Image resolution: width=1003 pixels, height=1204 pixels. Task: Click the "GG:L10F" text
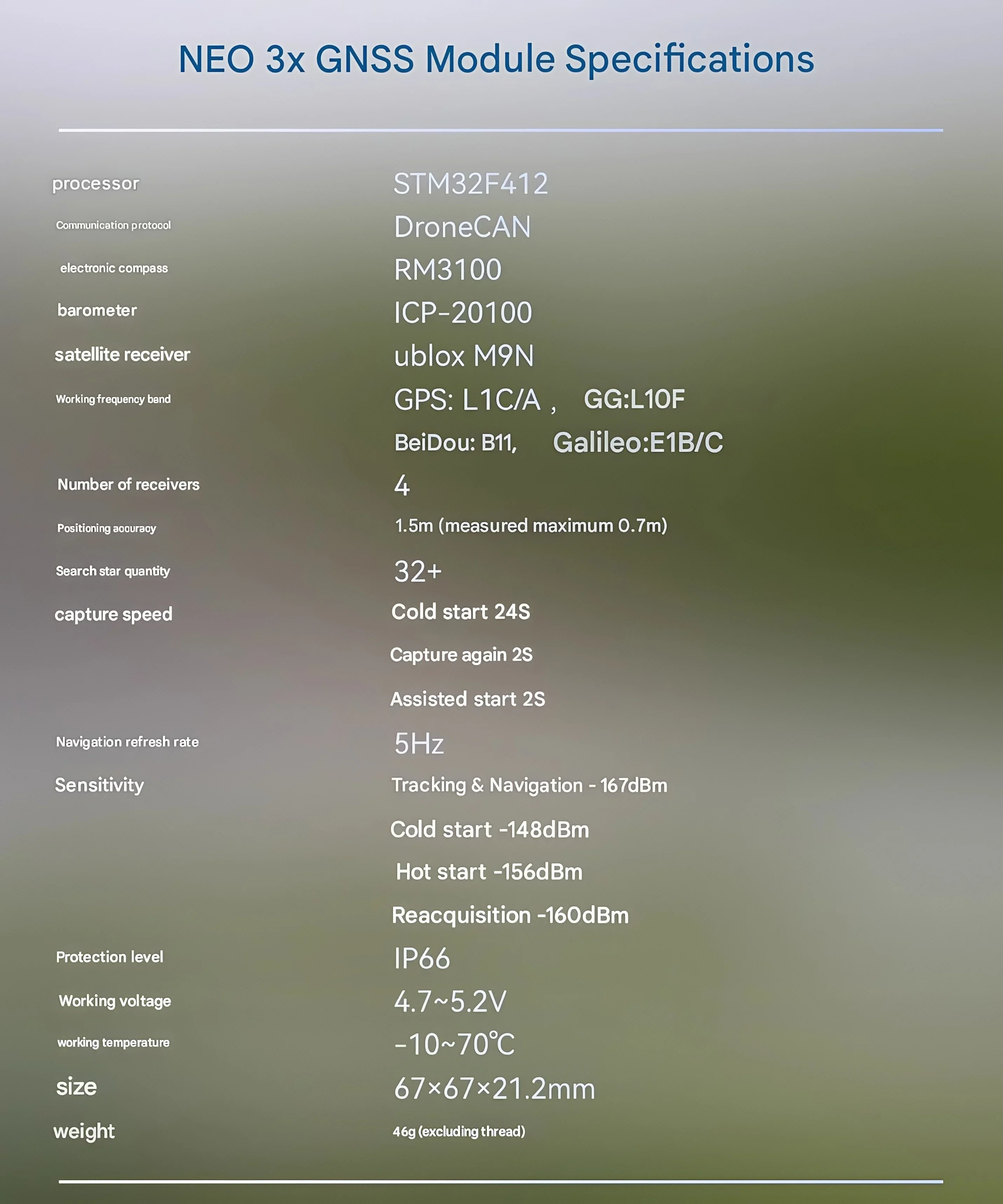[634, 399]
